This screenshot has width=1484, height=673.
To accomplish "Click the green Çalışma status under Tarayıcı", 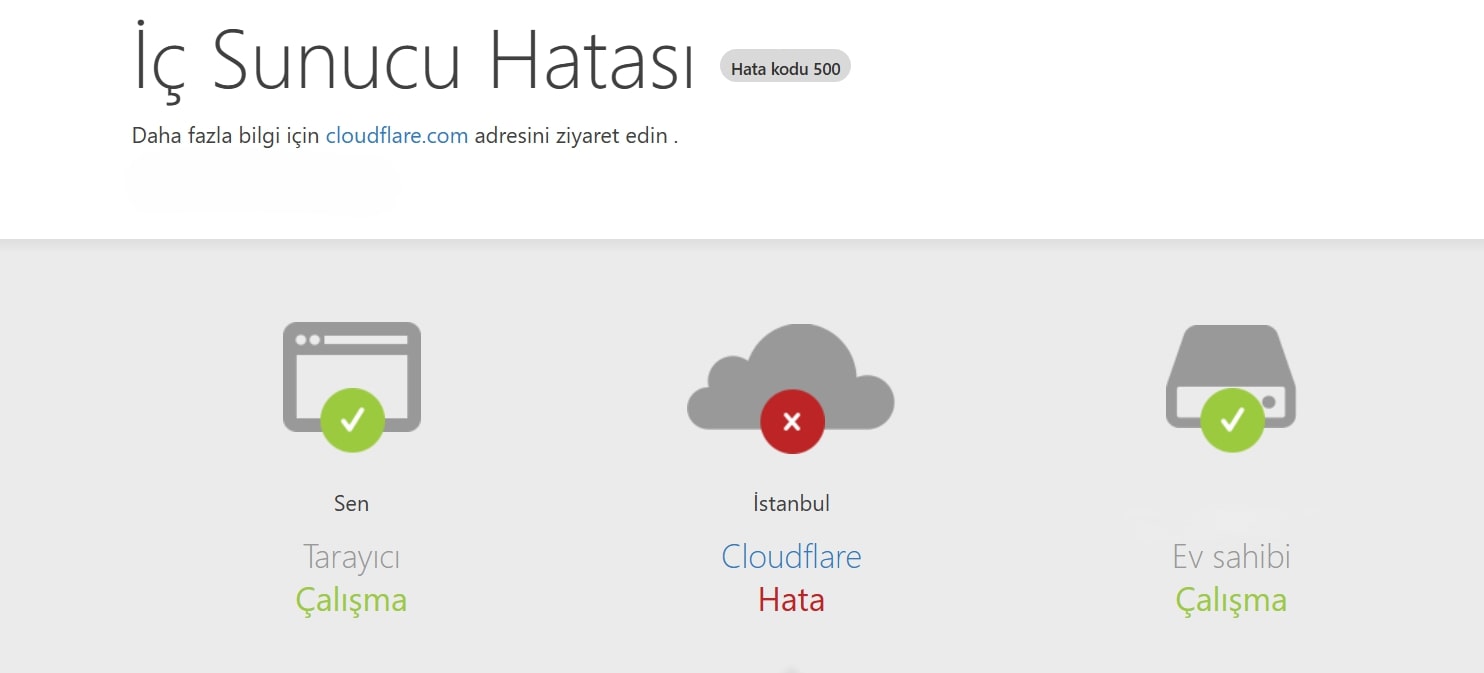I will pos(351,600).
